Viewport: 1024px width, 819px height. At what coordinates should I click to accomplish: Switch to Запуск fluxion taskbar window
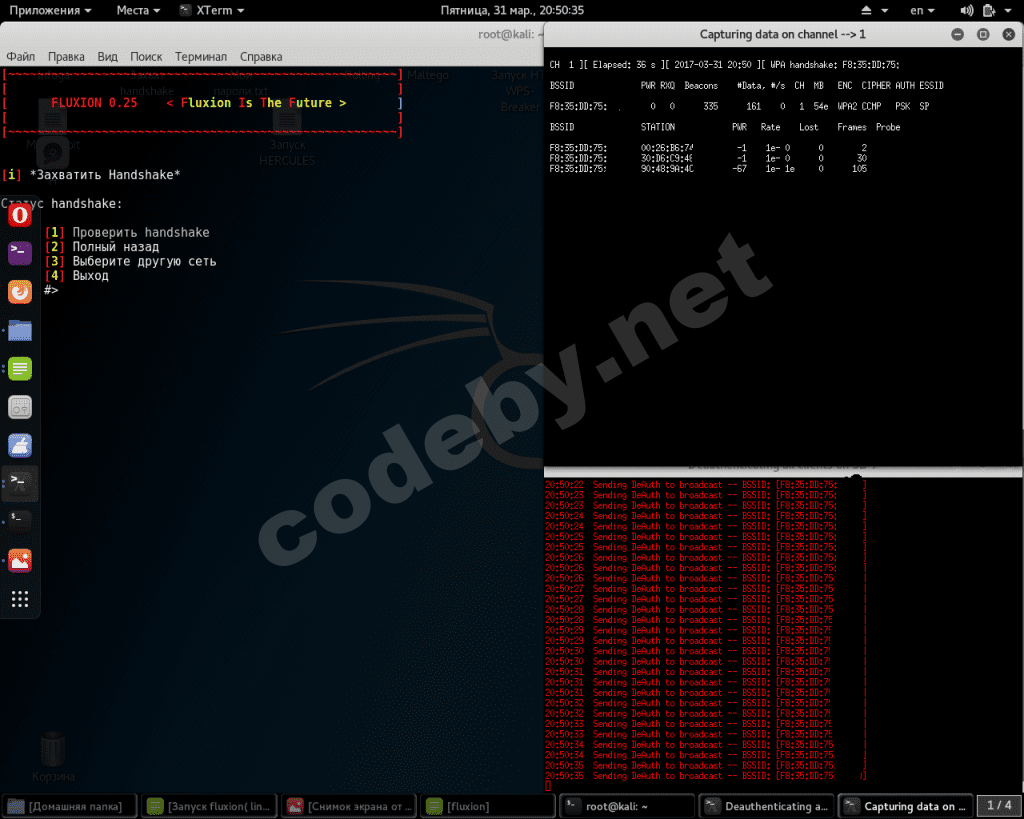pyautogui.click(x=209, y=807)
